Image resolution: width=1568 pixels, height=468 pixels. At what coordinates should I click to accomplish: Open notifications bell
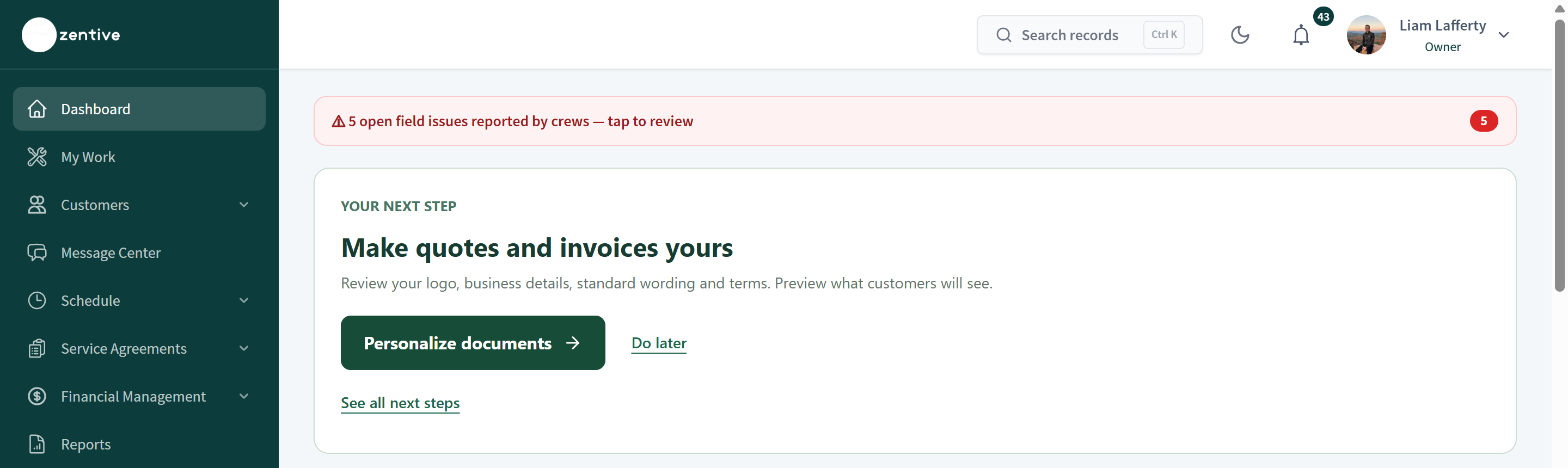tap(1301, 35)
